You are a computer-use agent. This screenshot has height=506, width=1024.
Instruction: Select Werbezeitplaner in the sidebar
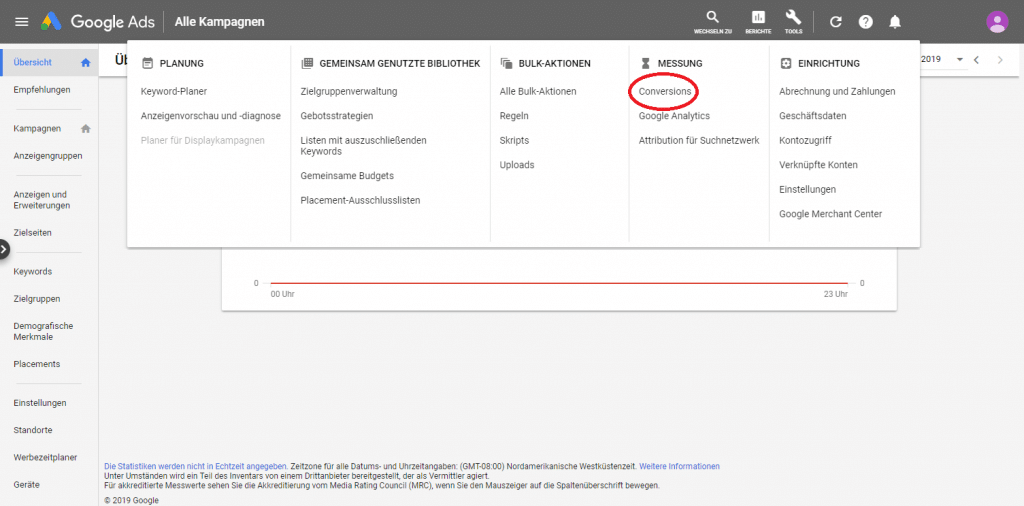(45, 458)
